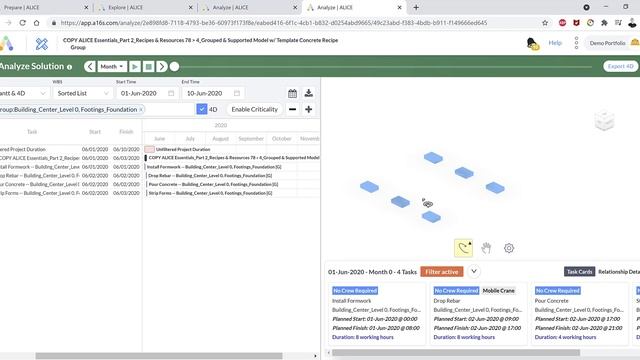Click the Gantt horizontal scrollbar
Image resolution: width=640 pixels, height=360 pixels.
159,356
